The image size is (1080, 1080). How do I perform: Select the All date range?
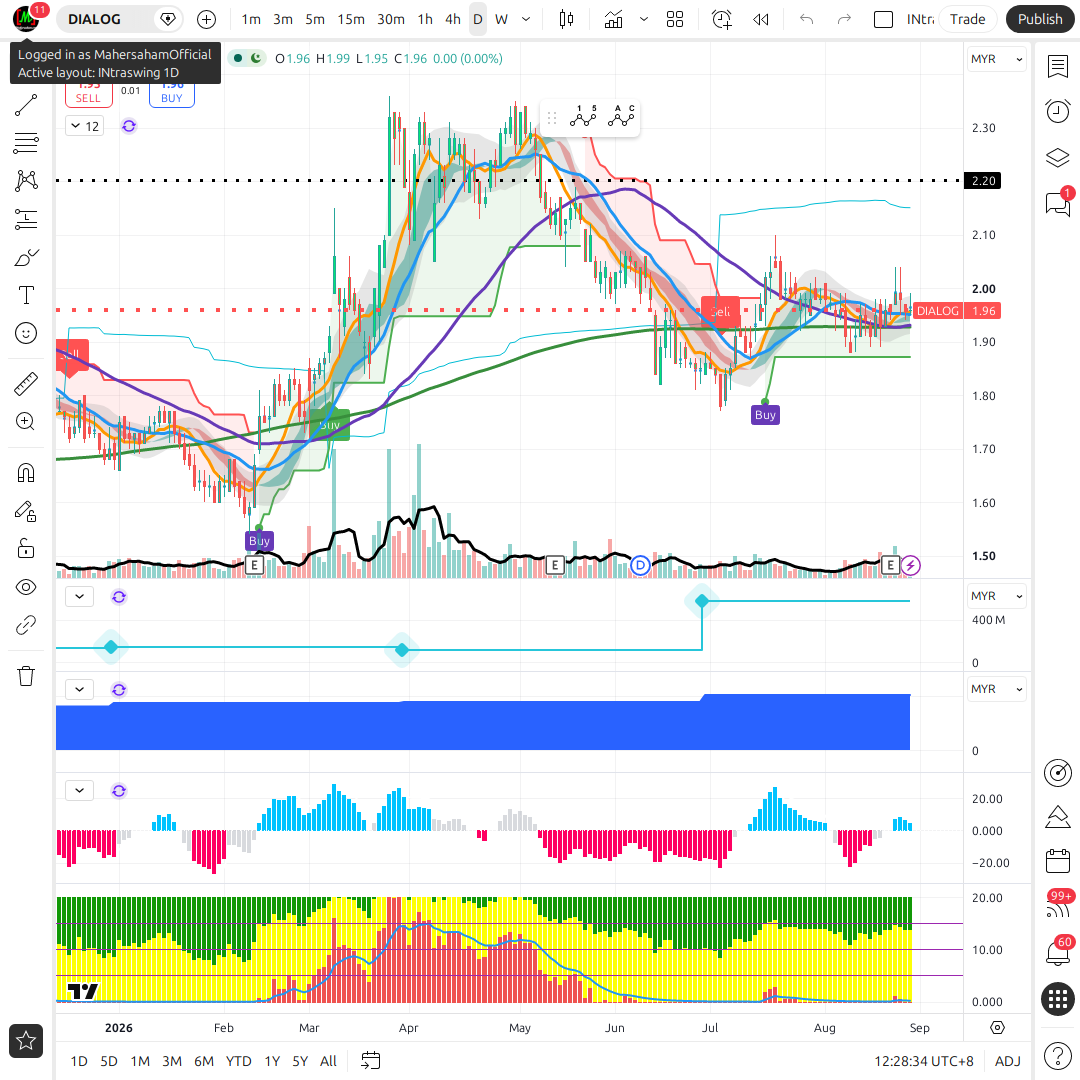[x=329, y=1061]
